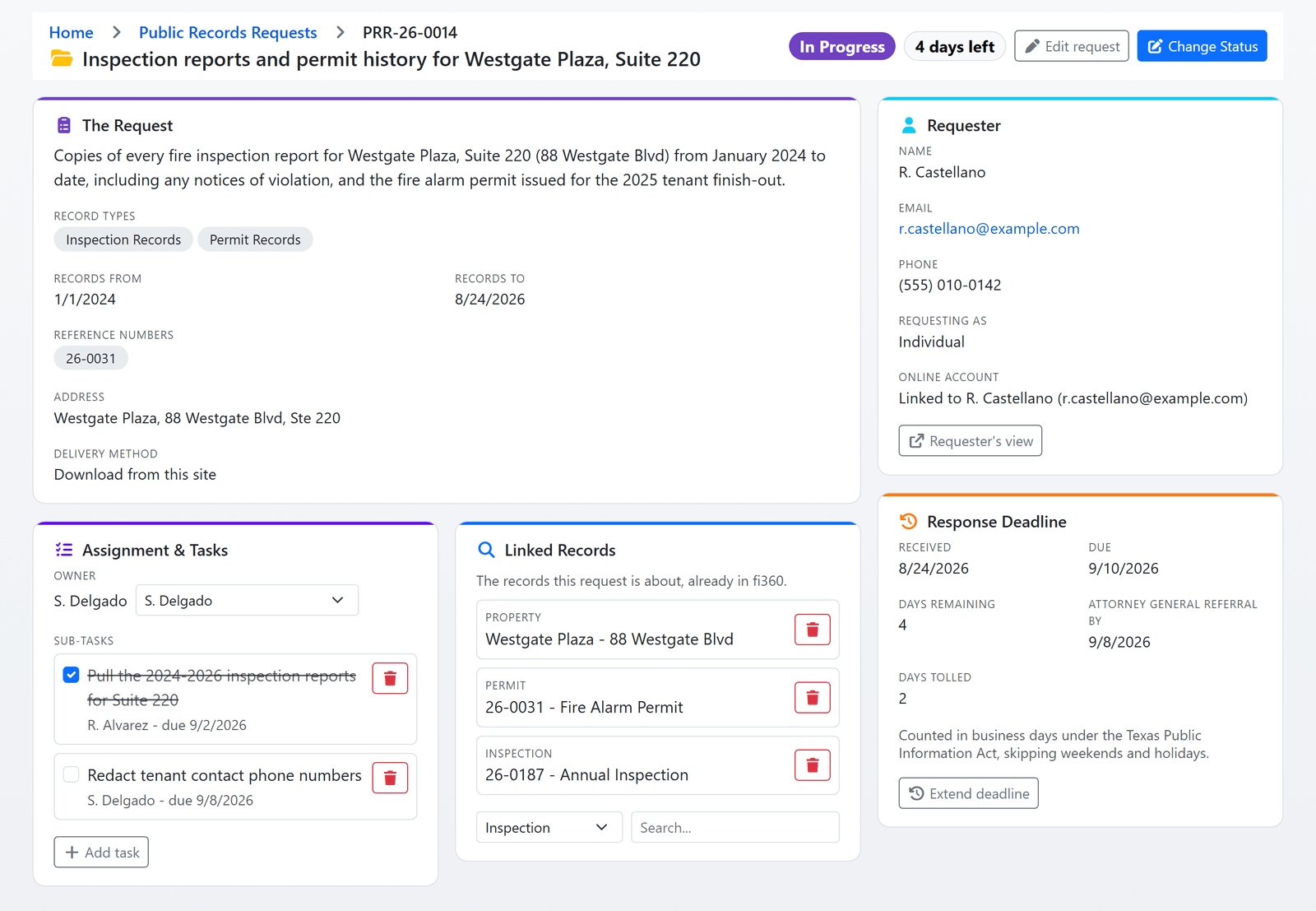Open Public Records Requests breadcrumb
Viewport: 1316px width, 911px height.
pyautogui.click(x=228, y=32)
